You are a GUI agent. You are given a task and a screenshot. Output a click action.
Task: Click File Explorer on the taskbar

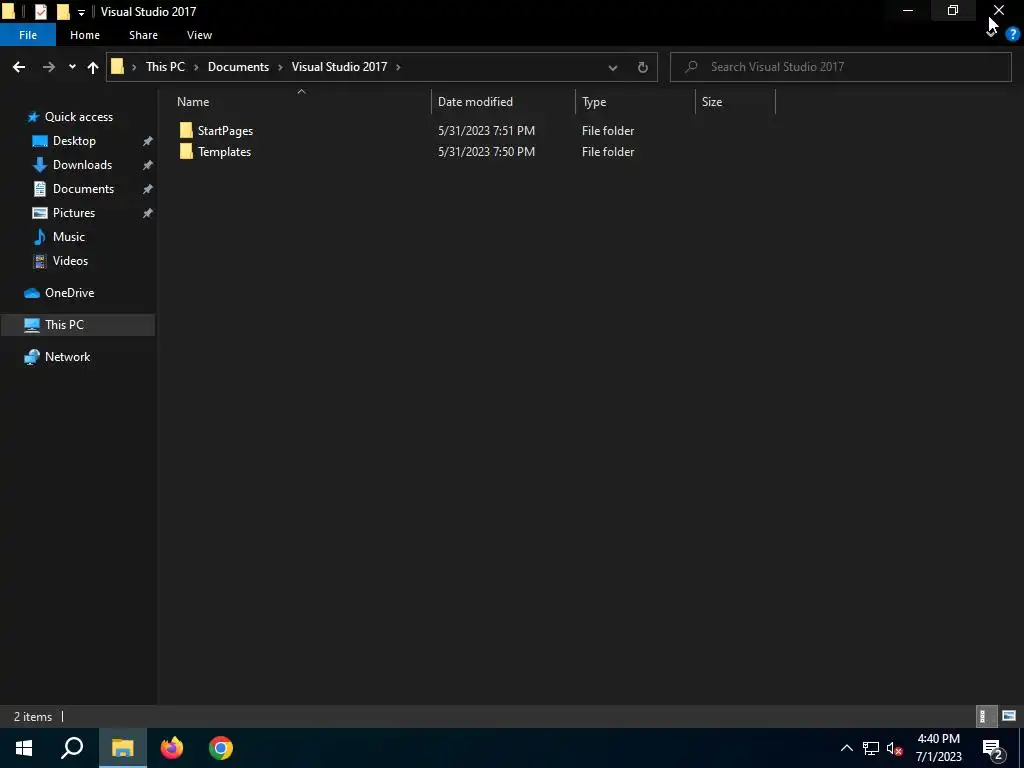(122, 748)
